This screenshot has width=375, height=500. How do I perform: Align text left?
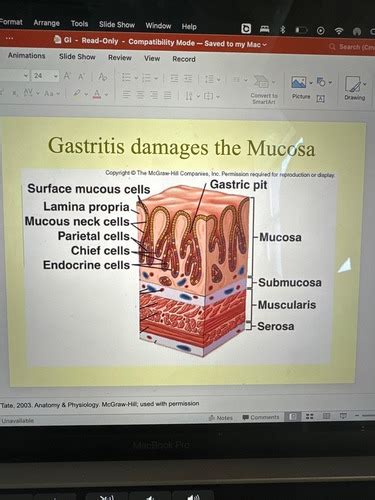126,95
